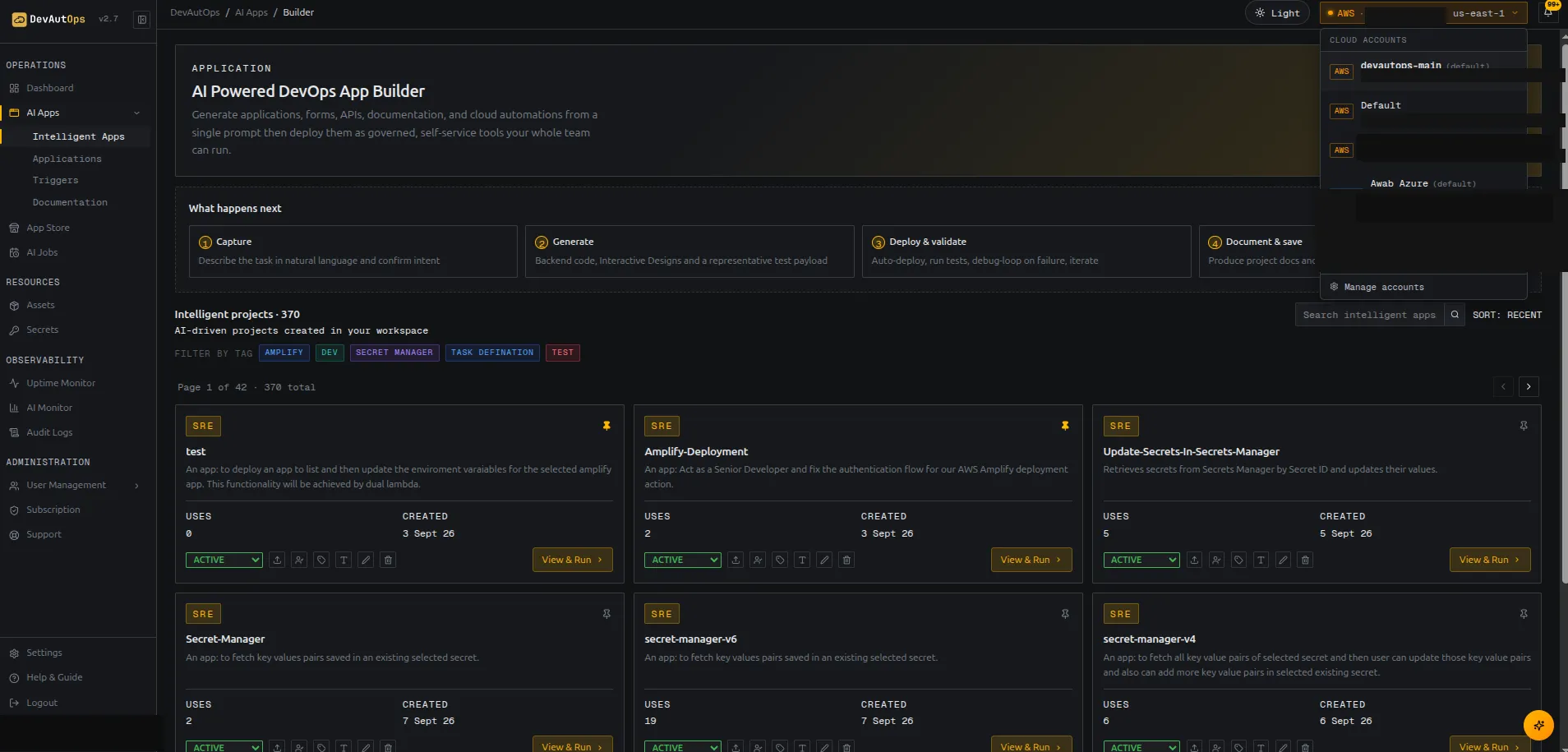Viewport: 1568px width, 752px height.
Task: Open Dashboard in the sidebar
Action: pos(49,88)
